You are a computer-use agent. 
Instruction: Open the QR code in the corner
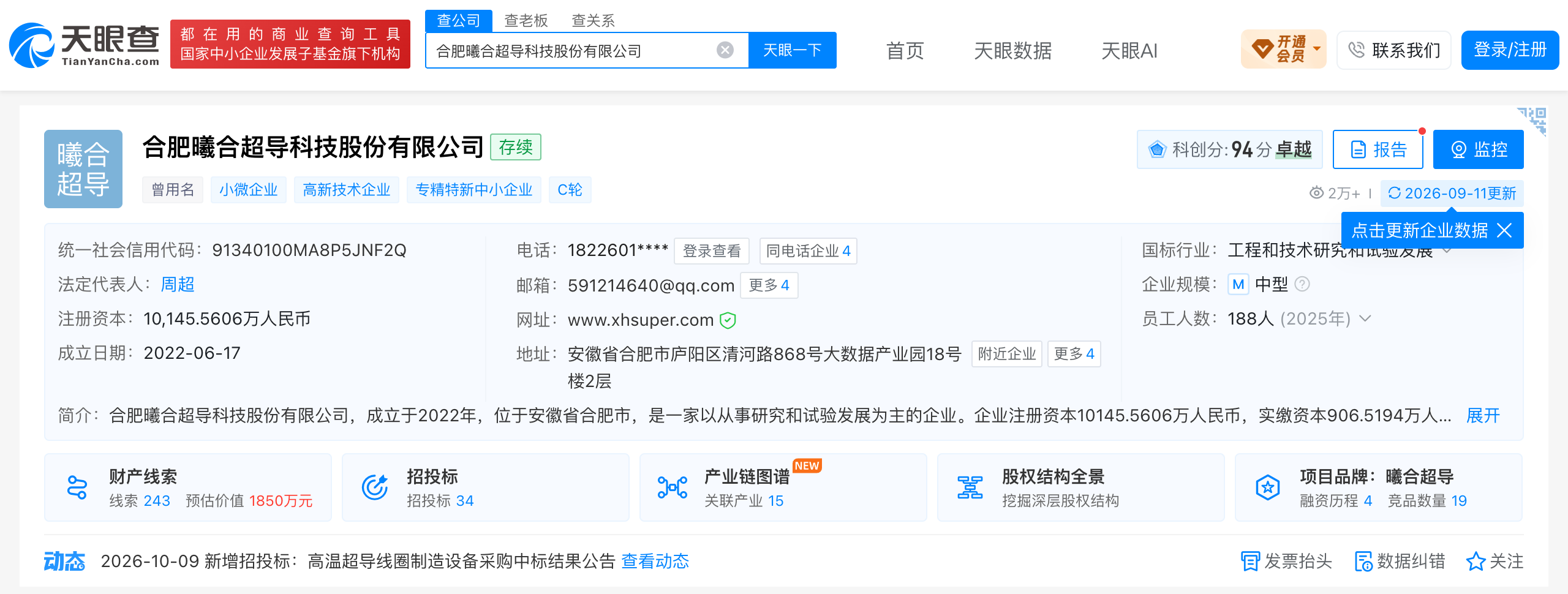point(1532,121)
